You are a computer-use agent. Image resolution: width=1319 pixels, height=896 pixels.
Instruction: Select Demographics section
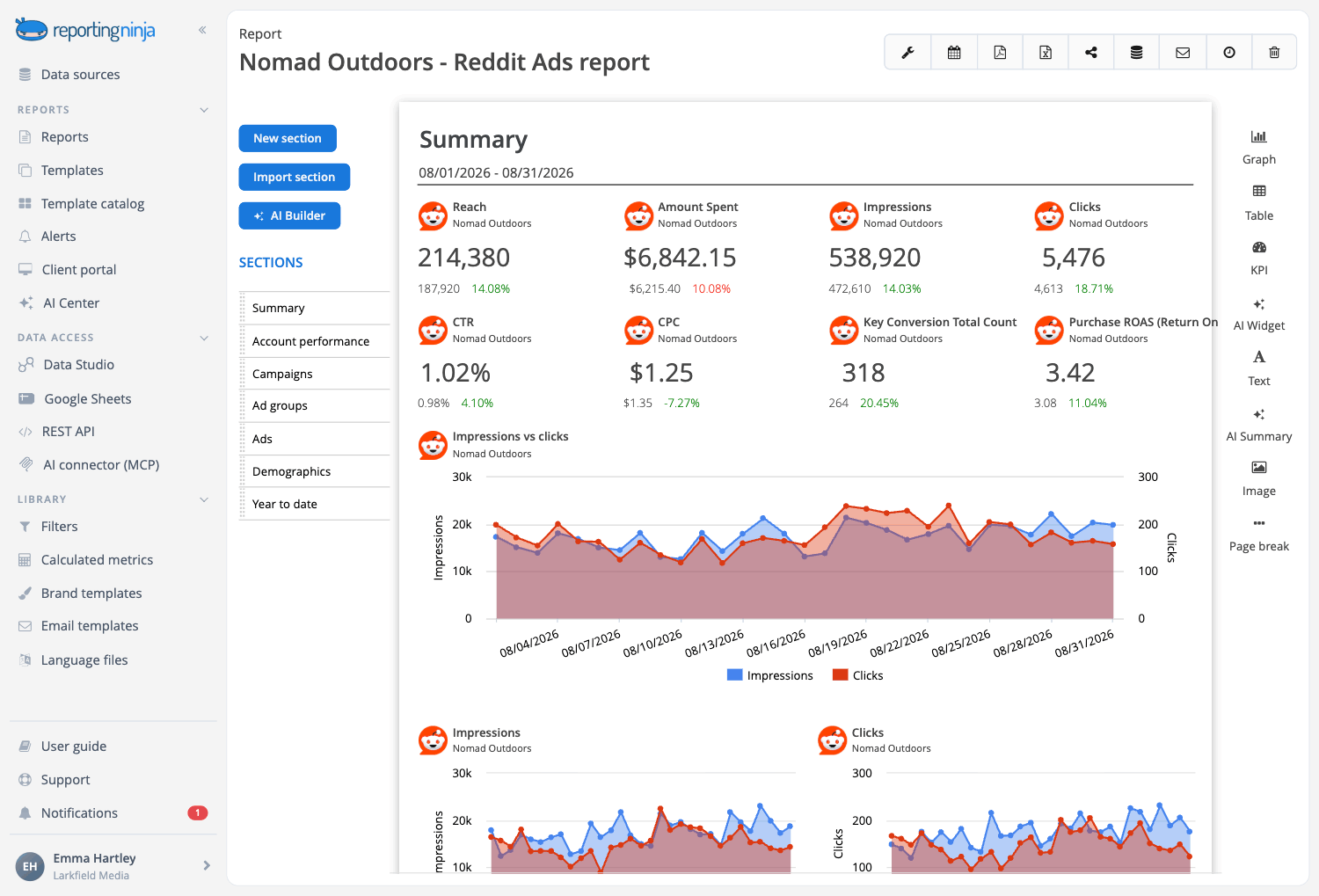click(x=315, y=471)
